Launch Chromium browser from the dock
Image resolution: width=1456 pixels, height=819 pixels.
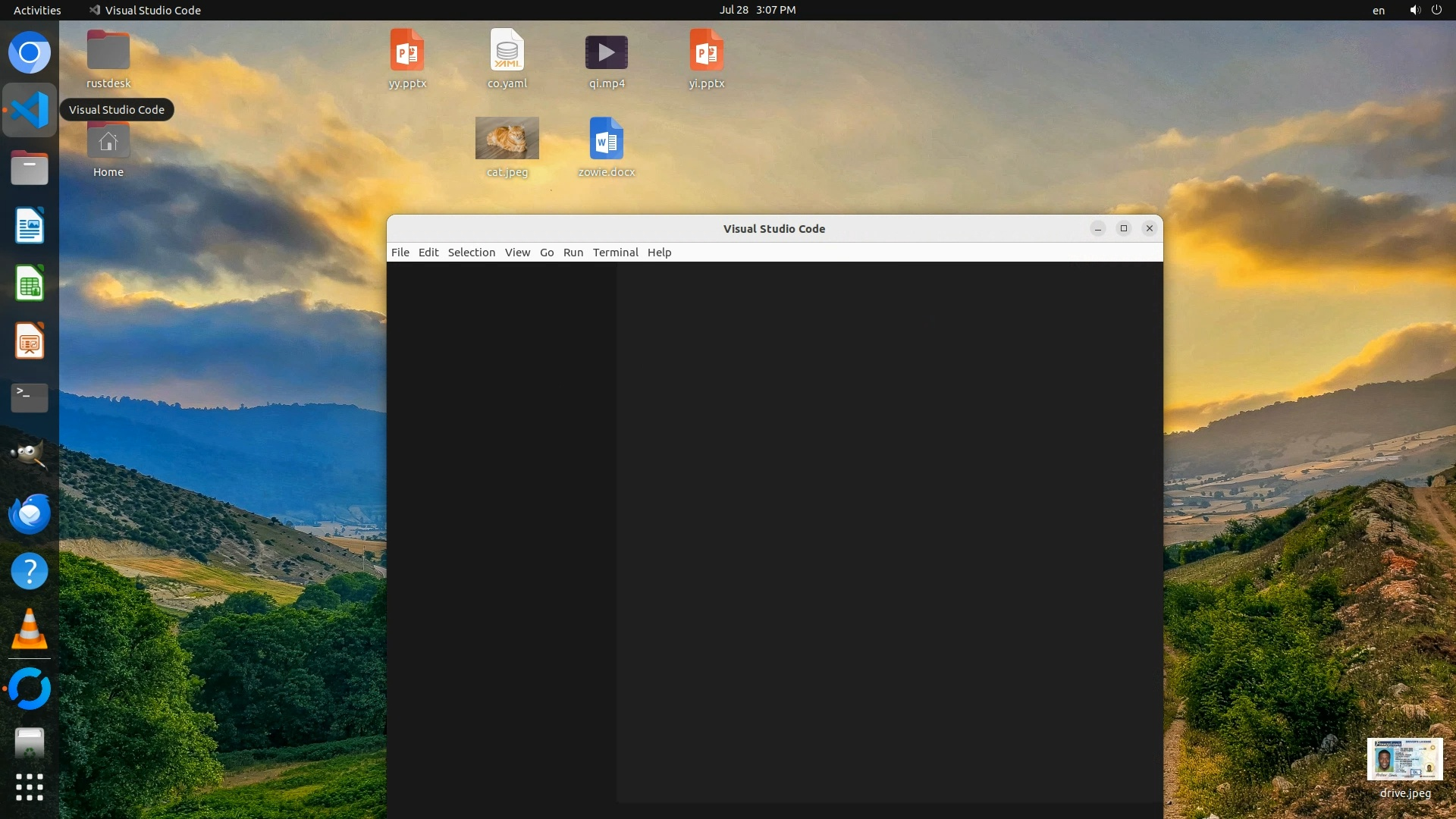[x=30, y=53]
